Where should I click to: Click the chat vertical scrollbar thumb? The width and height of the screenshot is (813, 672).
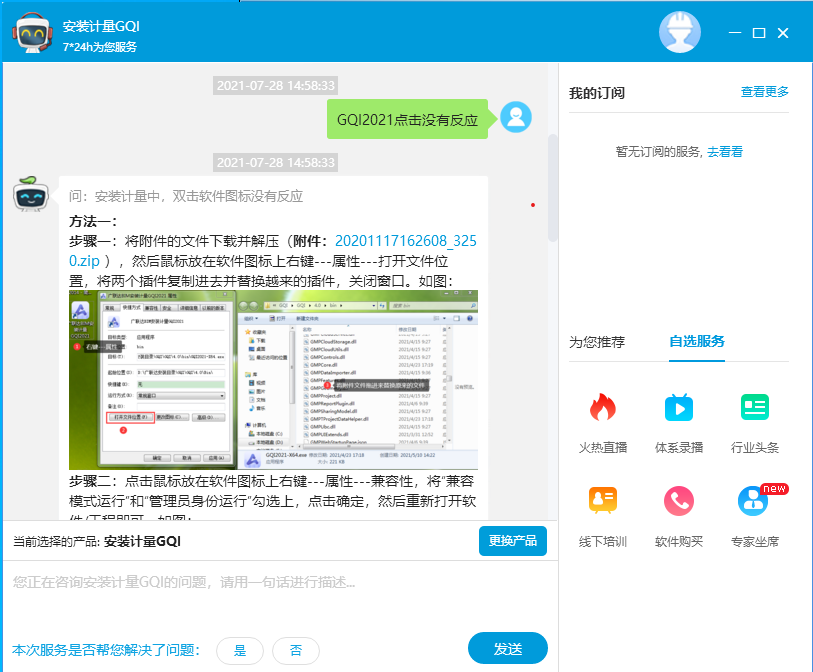(x=553, y=188)
